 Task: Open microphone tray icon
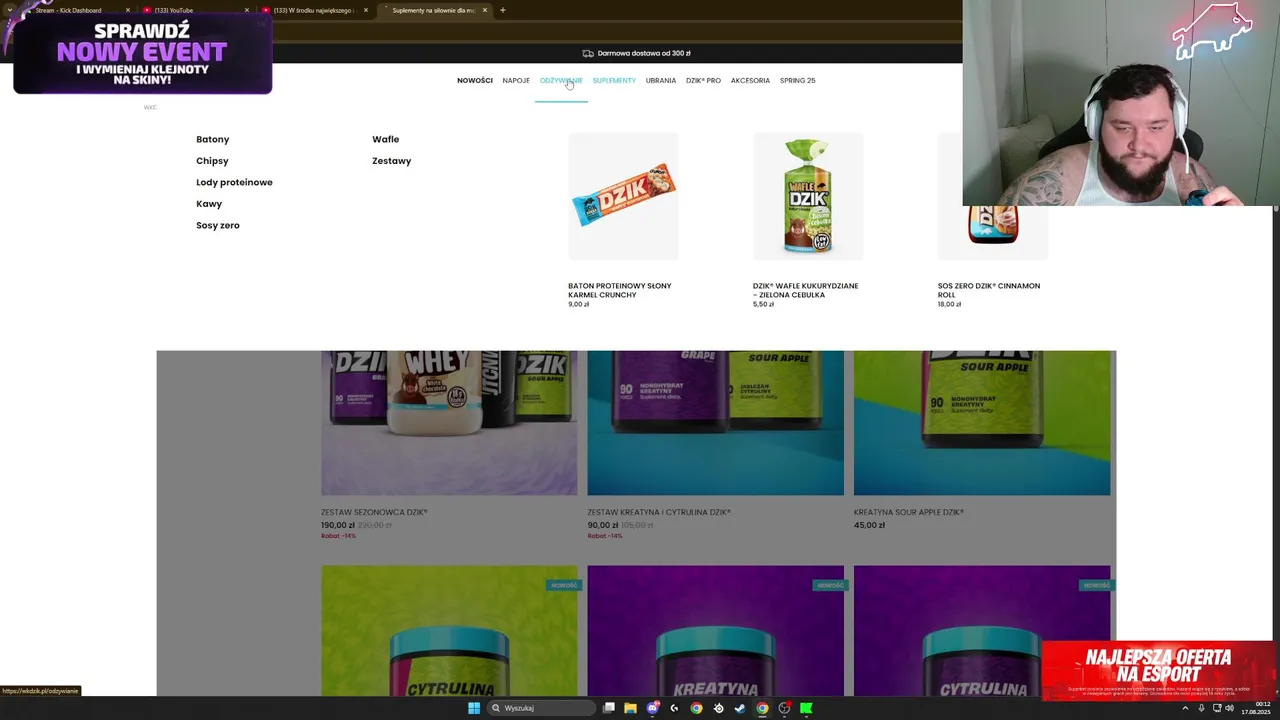(1201, 708)
